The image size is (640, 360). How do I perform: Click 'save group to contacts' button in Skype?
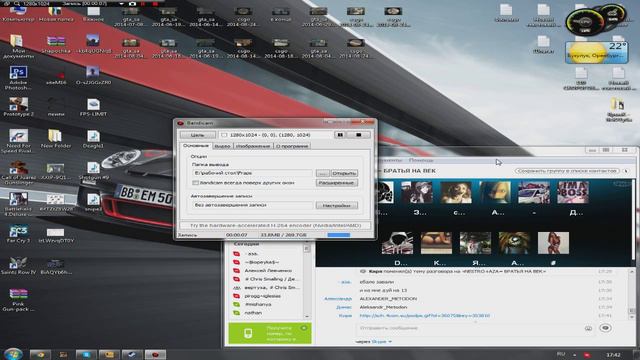[x=567, y=171]
